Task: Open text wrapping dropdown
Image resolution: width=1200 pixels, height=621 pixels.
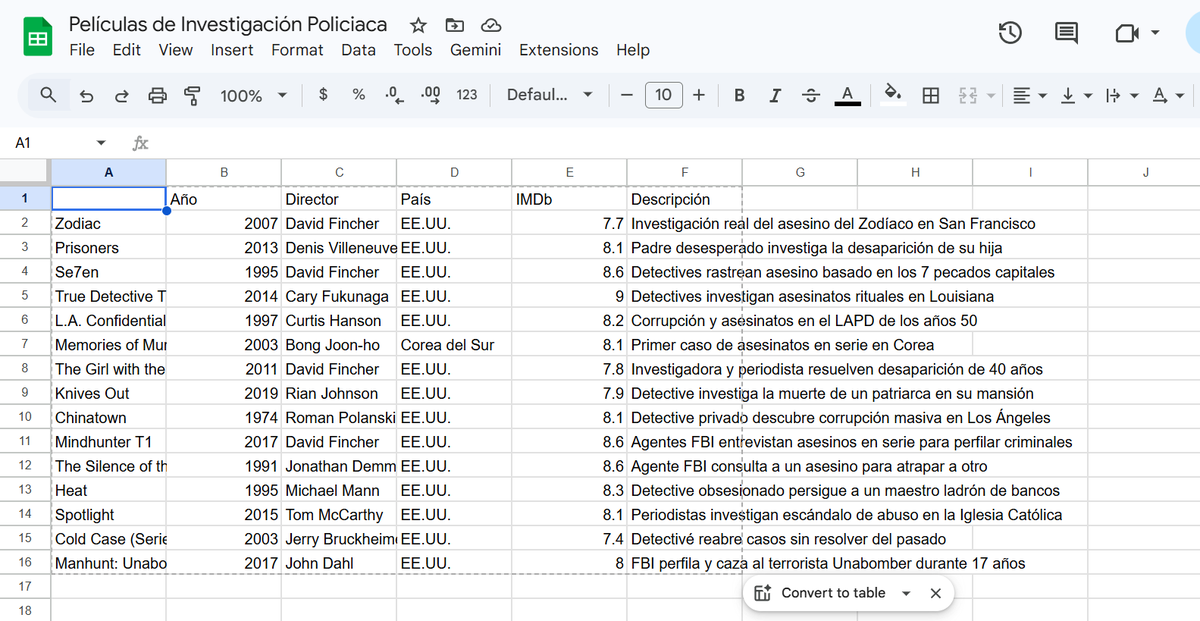Action: [1122, 95]
